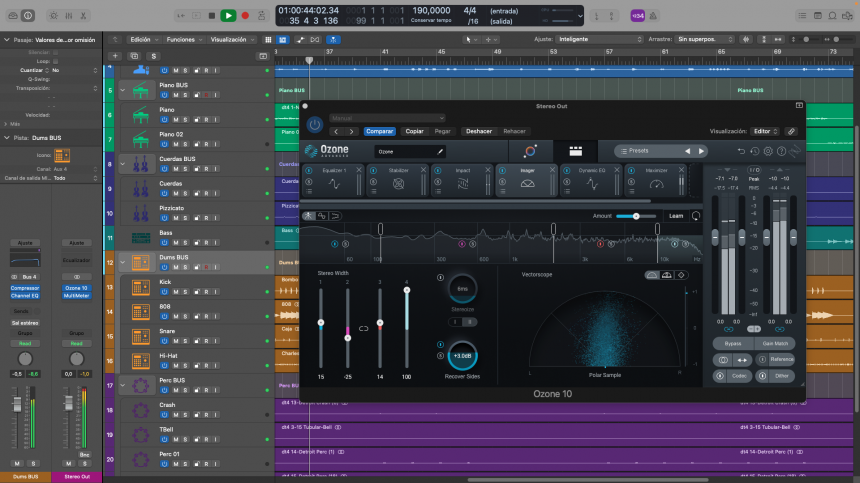Record-enable the Dums BUS track

click(x=206, y=267)
